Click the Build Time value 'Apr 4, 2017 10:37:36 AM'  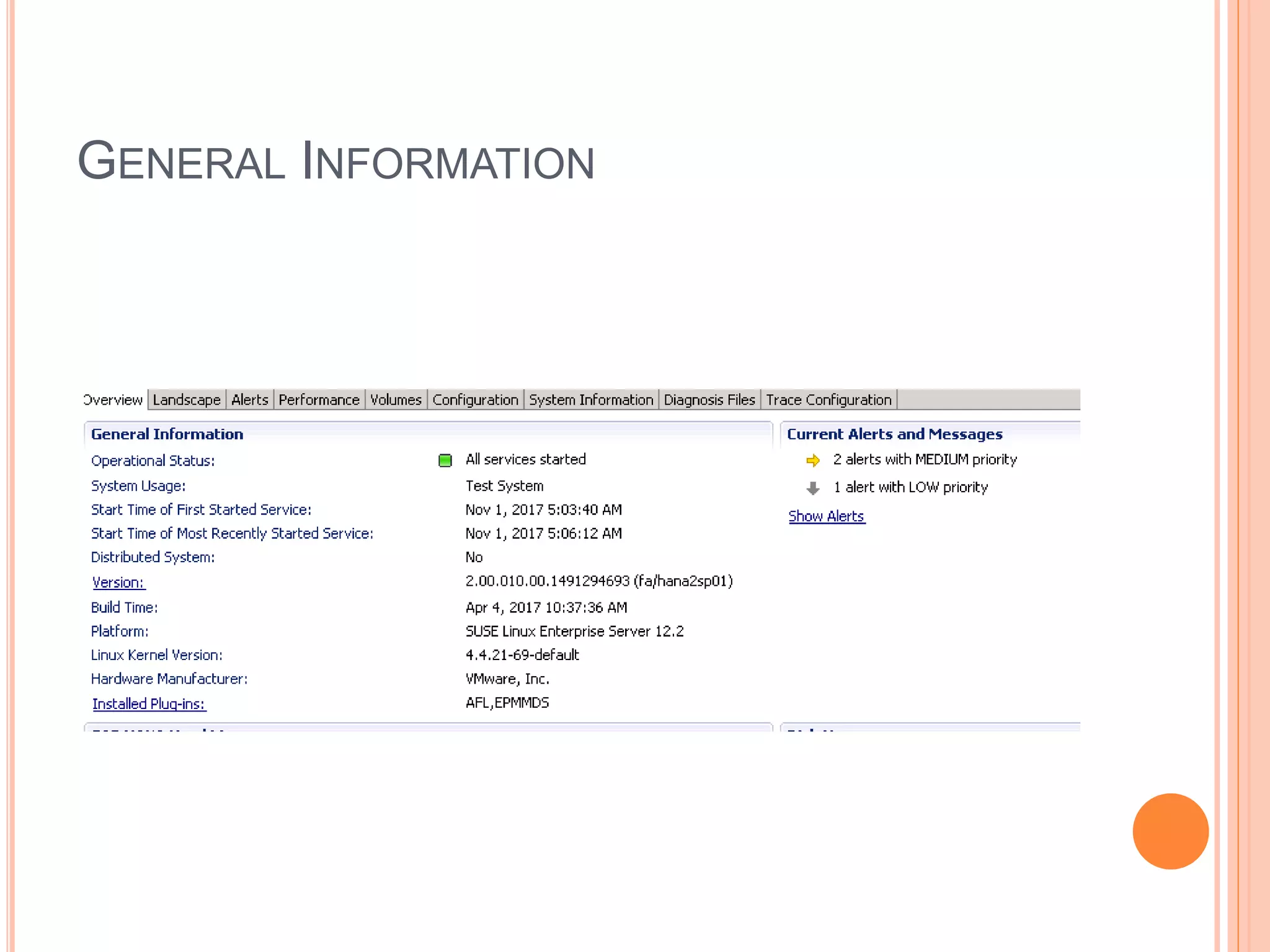tap(546, 607)
